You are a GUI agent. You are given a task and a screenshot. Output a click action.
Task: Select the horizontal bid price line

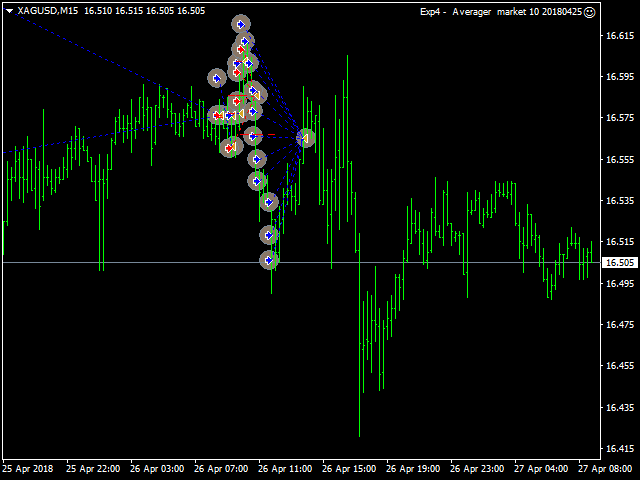coord(301,262)
